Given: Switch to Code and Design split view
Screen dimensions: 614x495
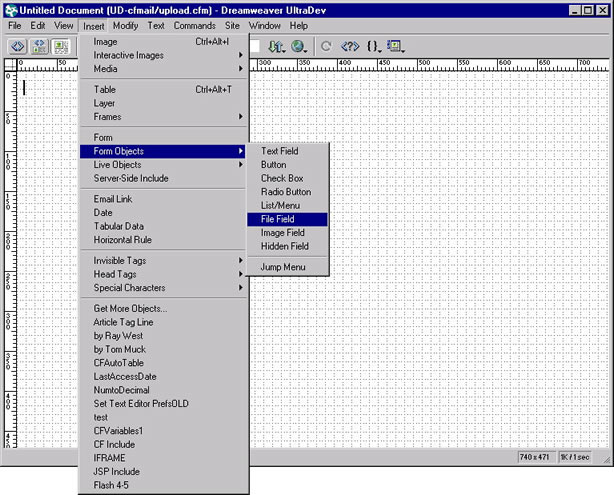Looking at the screenshot, I should 39,46.
